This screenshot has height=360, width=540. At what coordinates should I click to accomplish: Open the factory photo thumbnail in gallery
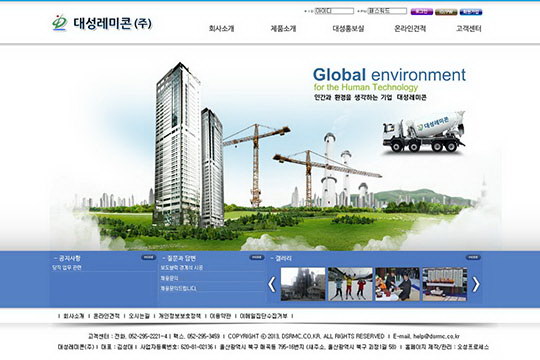coord(303,284)
